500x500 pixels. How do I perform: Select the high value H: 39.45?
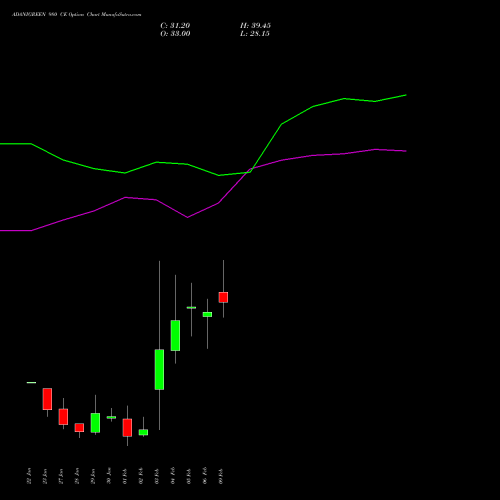click(x=255, y=26)
